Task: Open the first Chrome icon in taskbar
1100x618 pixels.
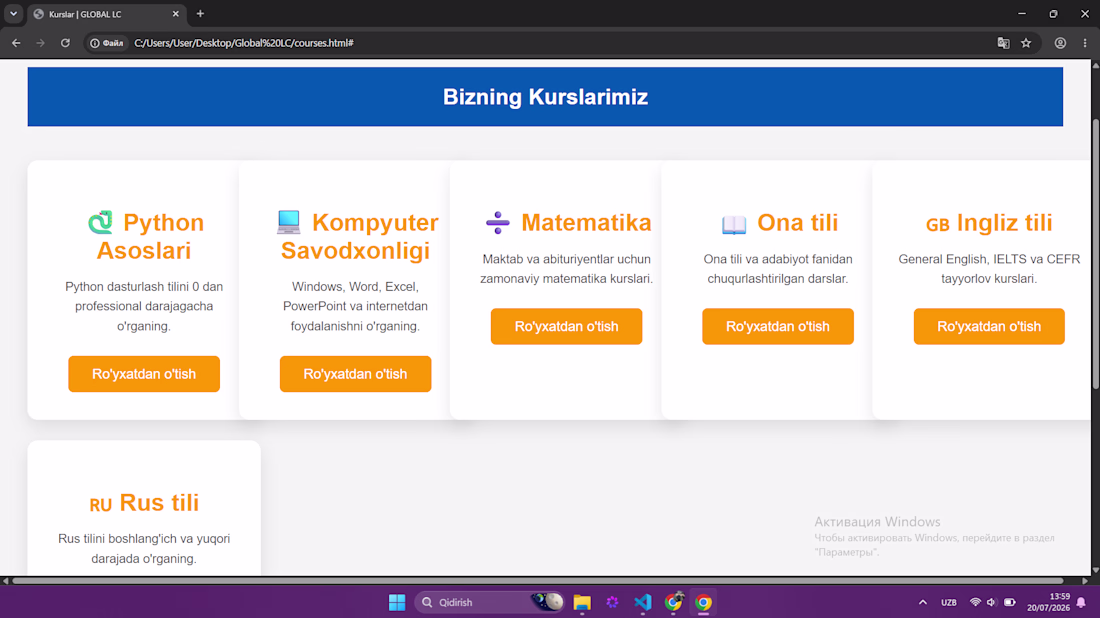Action: coord(673,602)
